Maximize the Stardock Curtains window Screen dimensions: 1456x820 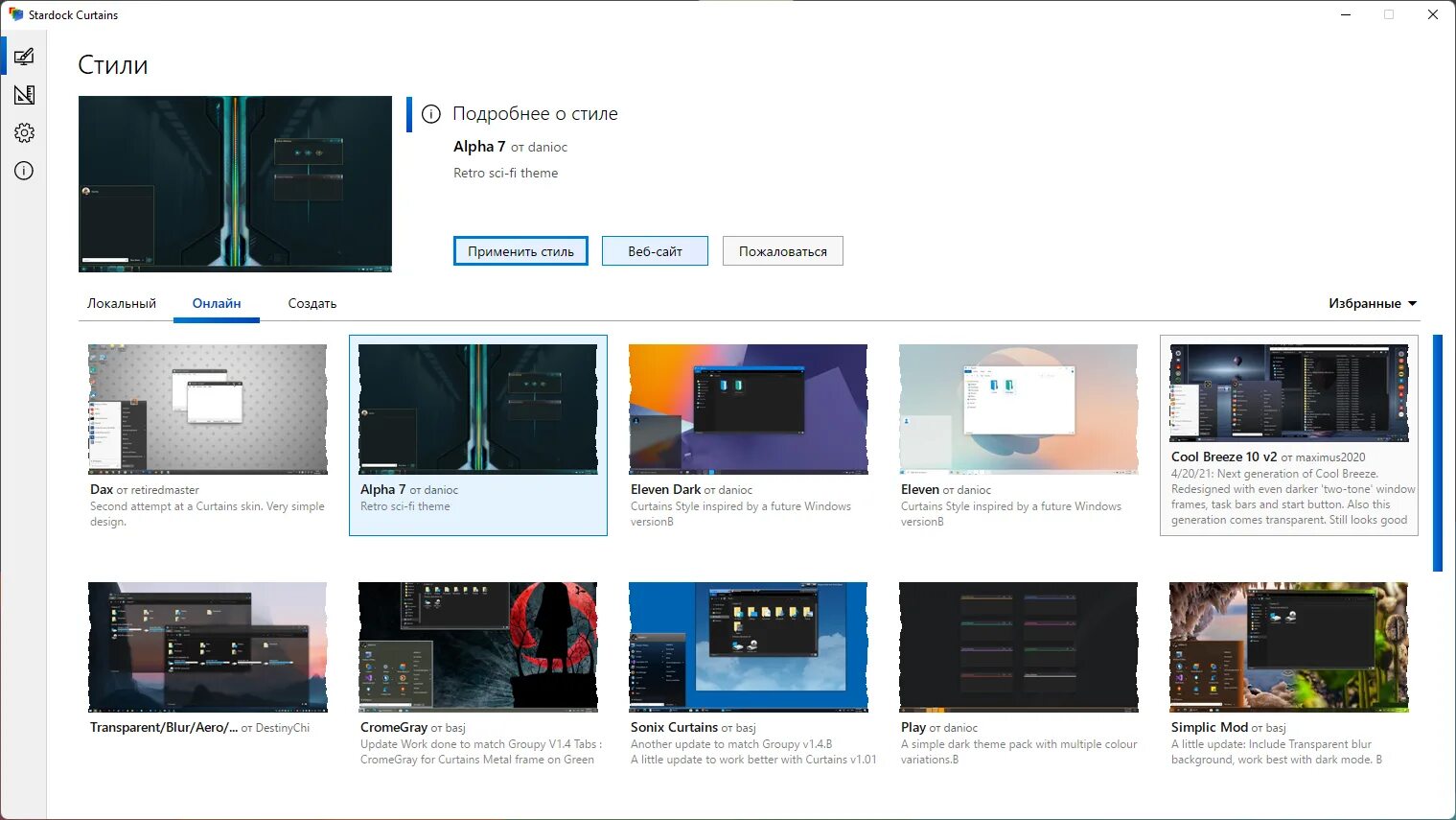tap(1388, 14)
